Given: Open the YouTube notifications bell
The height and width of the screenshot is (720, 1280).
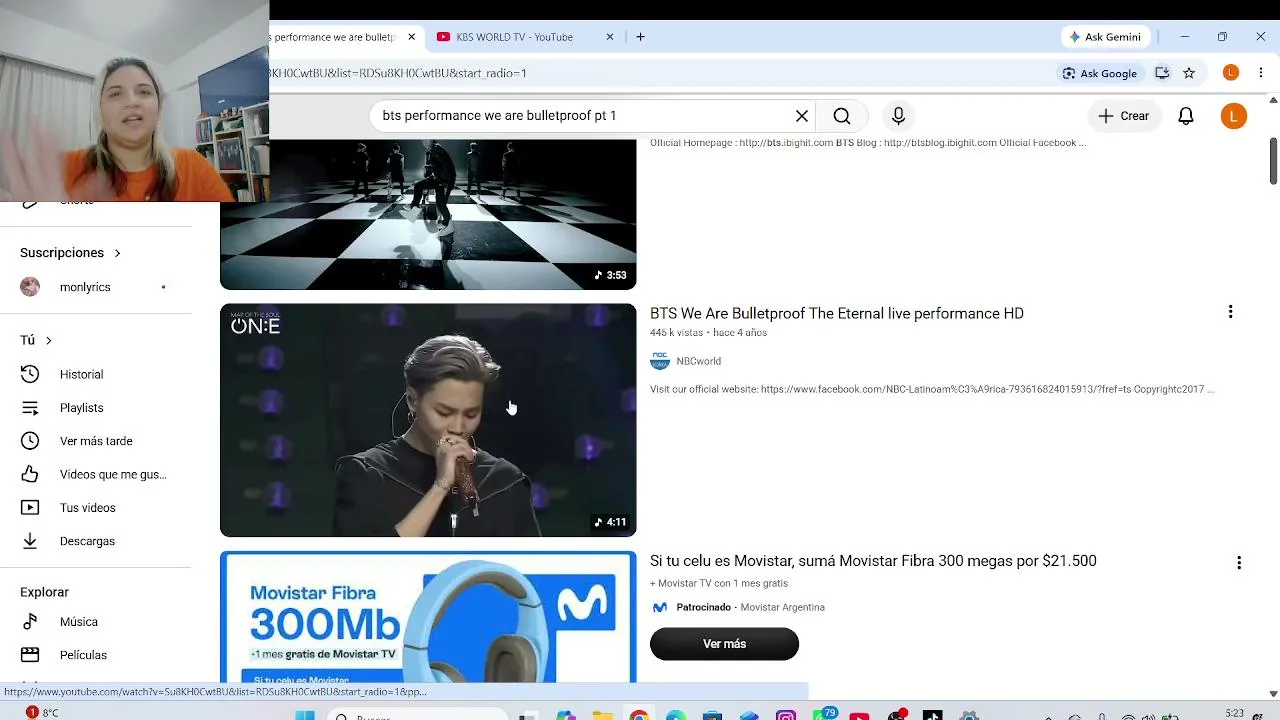Looking at the screenshot, I should pos(1186,116).
